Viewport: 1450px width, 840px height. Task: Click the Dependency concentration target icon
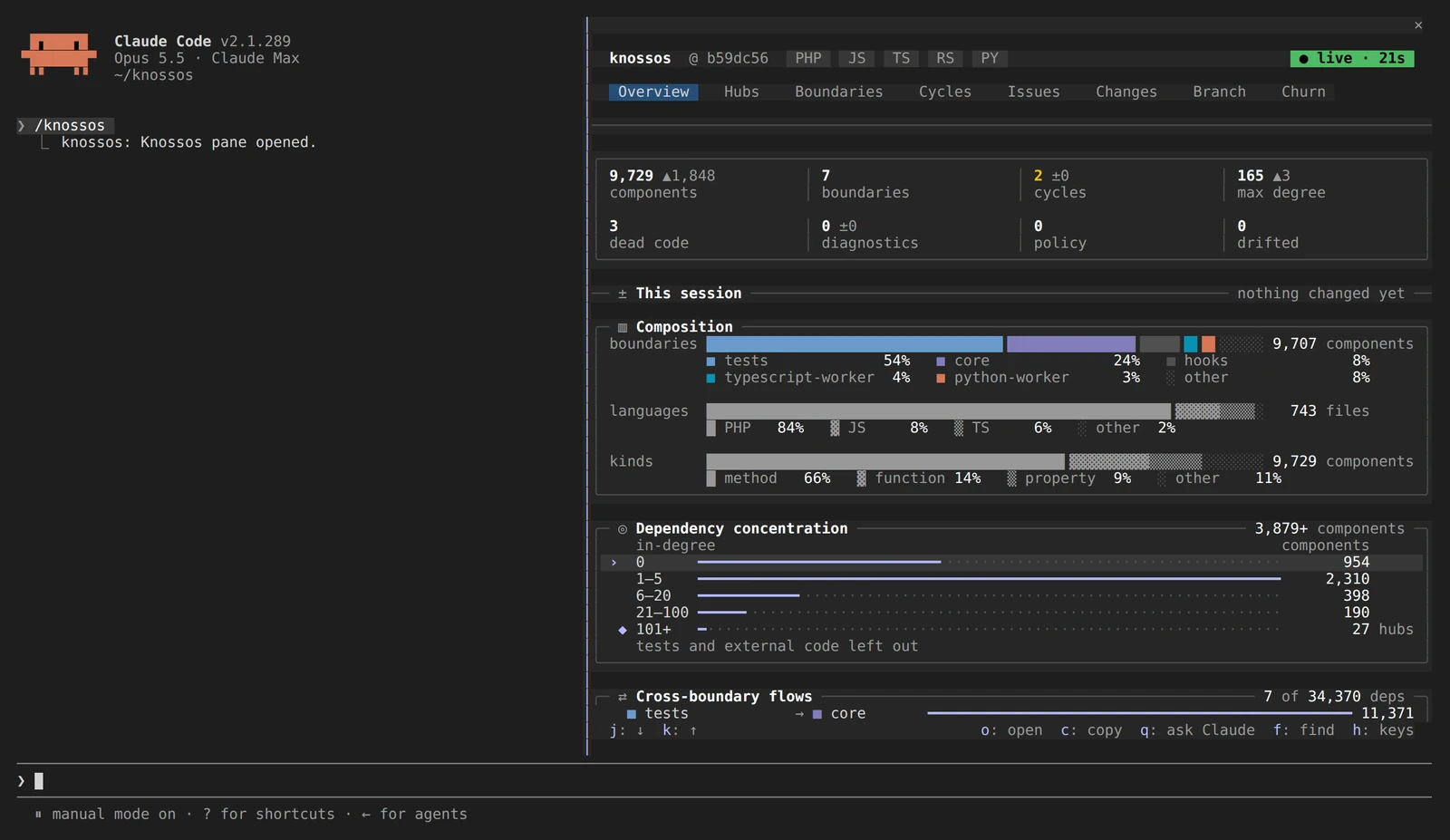[x=623, y=529]
